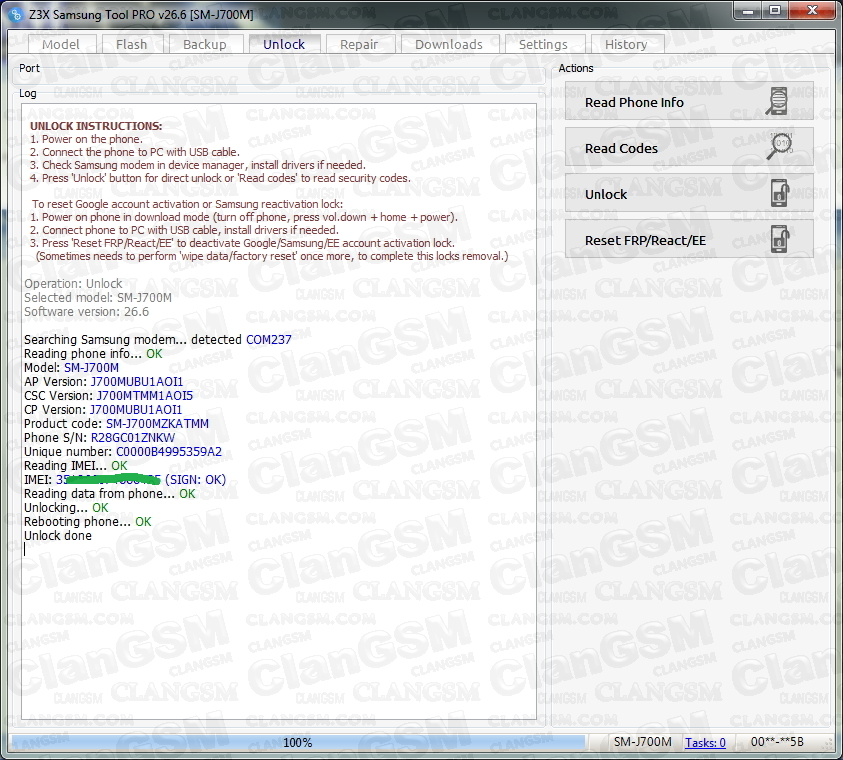Click the 'Unlocking... OK' log line

point(66,507)
